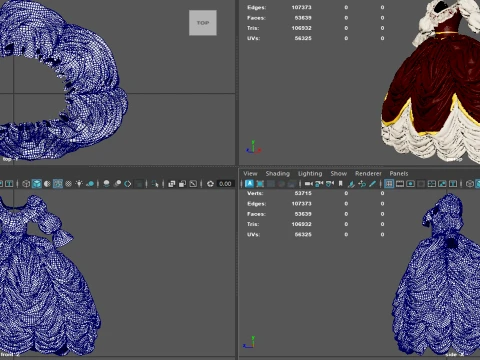Click Faces count 53639 in perspective view
Screen dimensions: 480x360
tap(303, 18)
